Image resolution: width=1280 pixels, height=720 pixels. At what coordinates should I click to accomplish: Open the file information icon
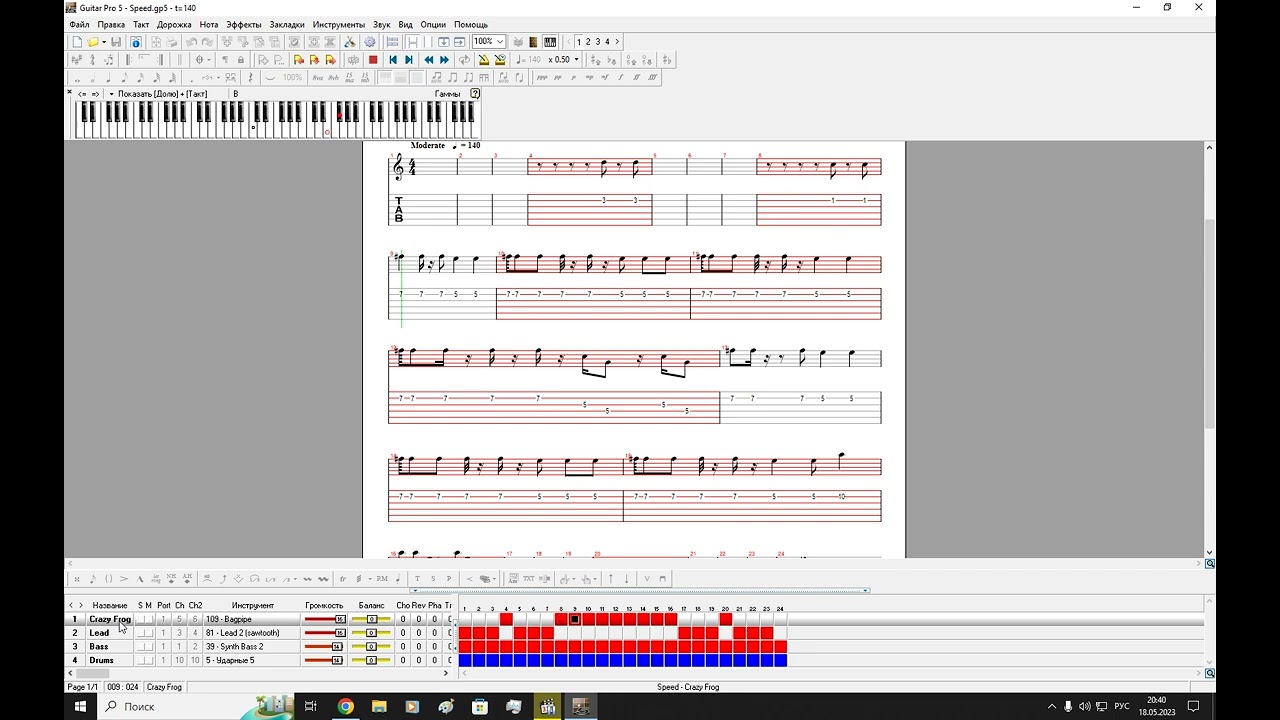pyautogui.click(x=136, y=42)
